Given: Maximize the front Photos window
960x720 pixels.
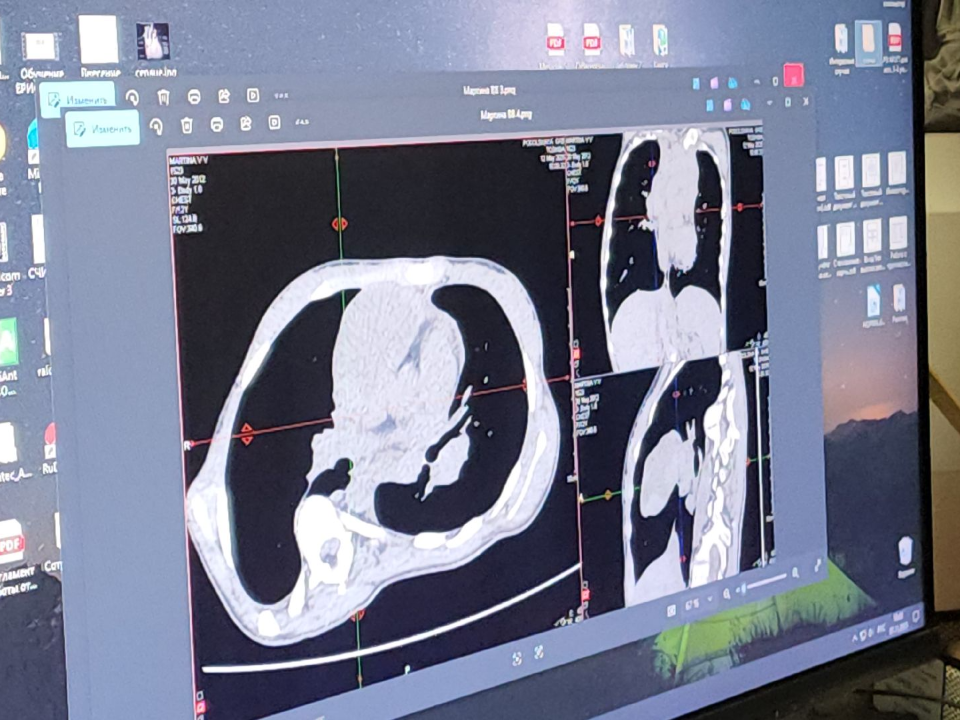Looking at the screenshot, I should [788, 102].
